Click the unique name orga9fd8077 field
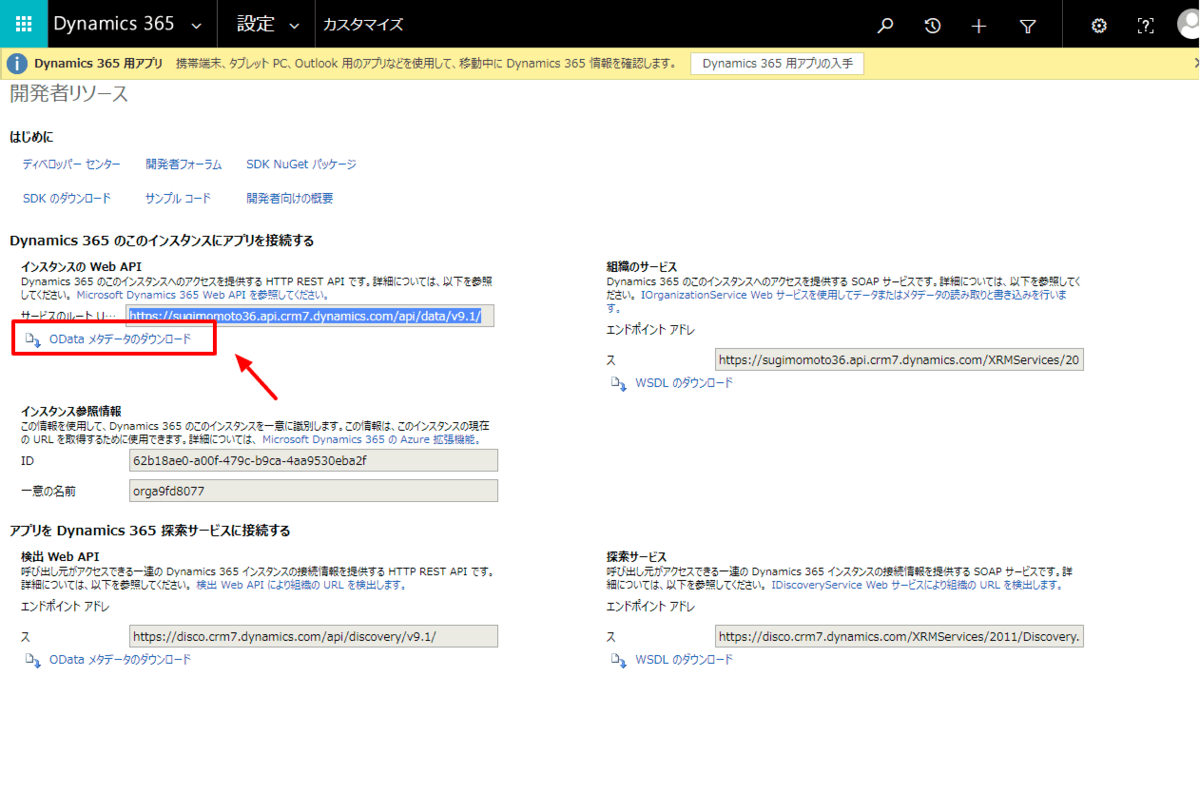This screenshot has height=793, width=1200. pyautogui.click(x=313, y=491)
